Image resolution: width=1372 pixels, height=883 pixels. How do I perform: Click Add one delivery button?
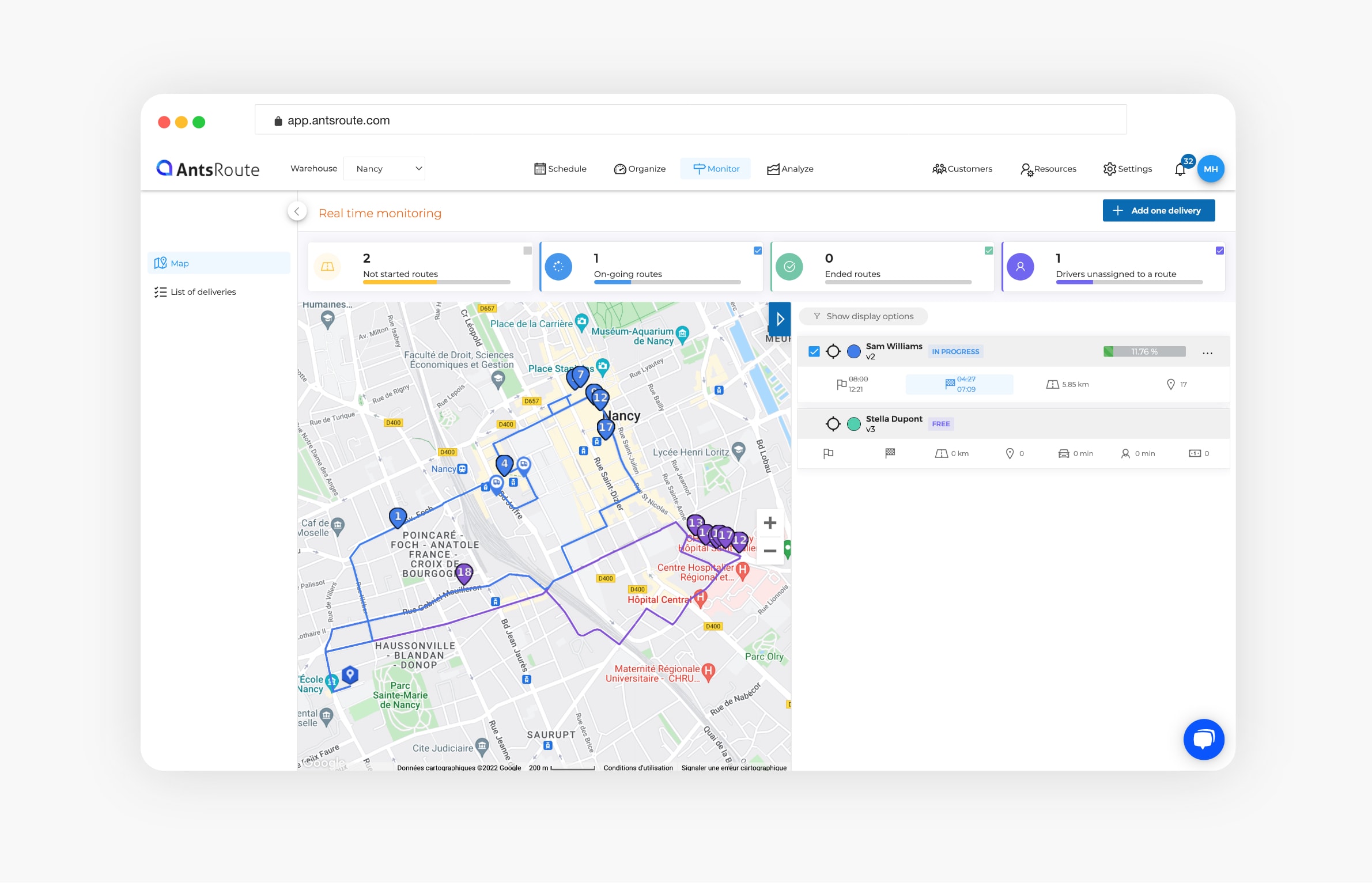point(1158,211)
